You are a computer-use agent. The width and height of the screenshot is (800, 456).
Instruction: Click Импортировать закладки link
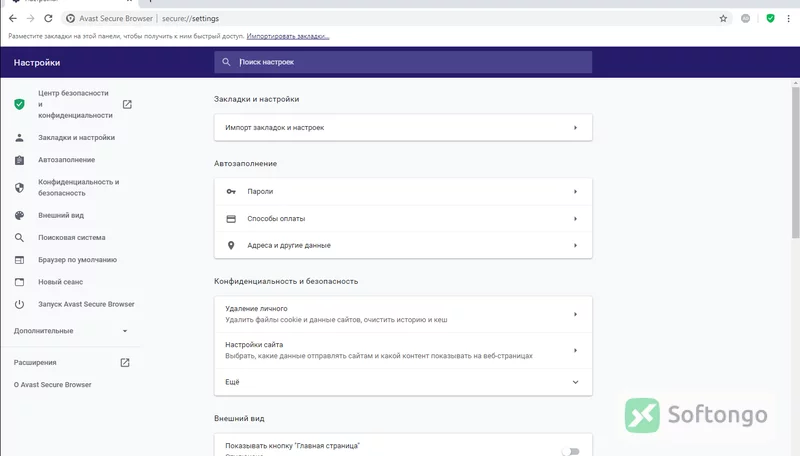(x=288, y=36)
